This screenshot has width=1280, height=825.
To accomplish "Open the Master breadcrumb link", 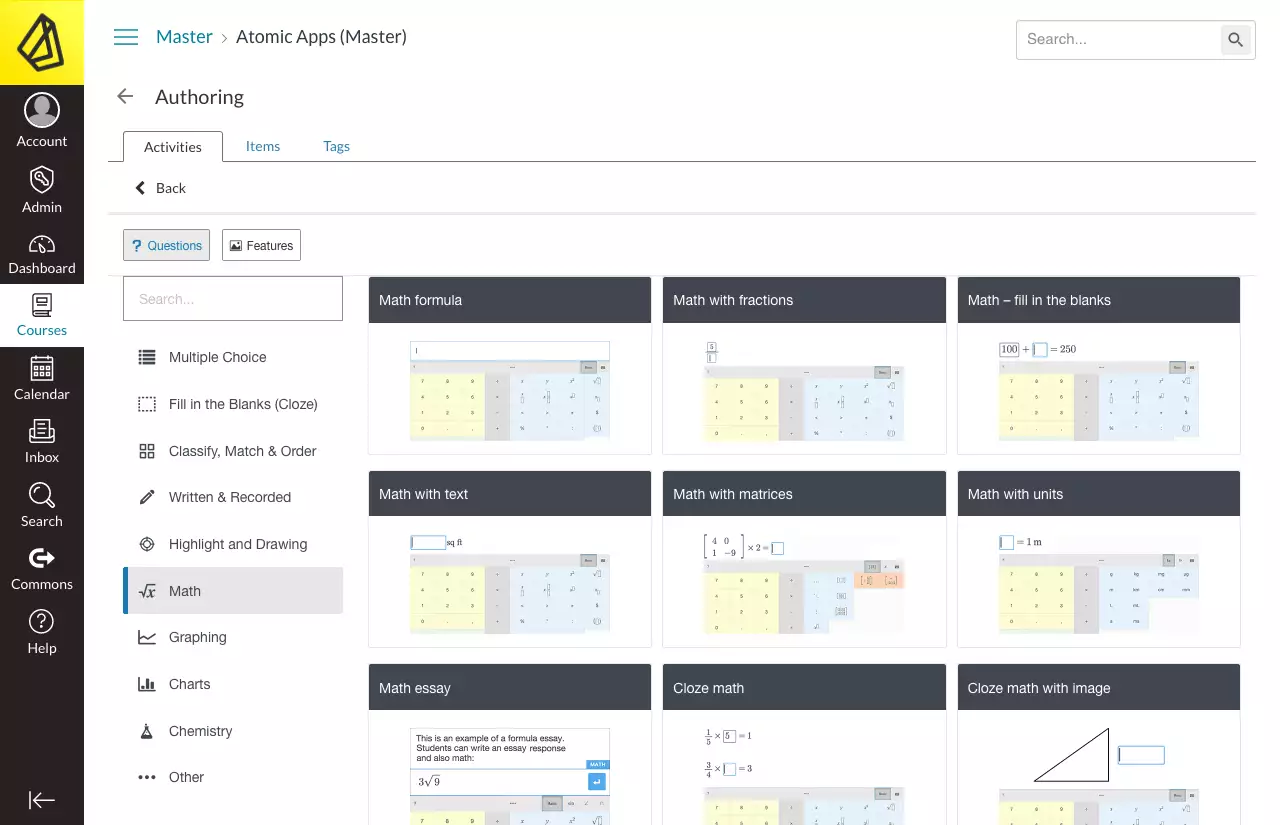I will [184, 37].
